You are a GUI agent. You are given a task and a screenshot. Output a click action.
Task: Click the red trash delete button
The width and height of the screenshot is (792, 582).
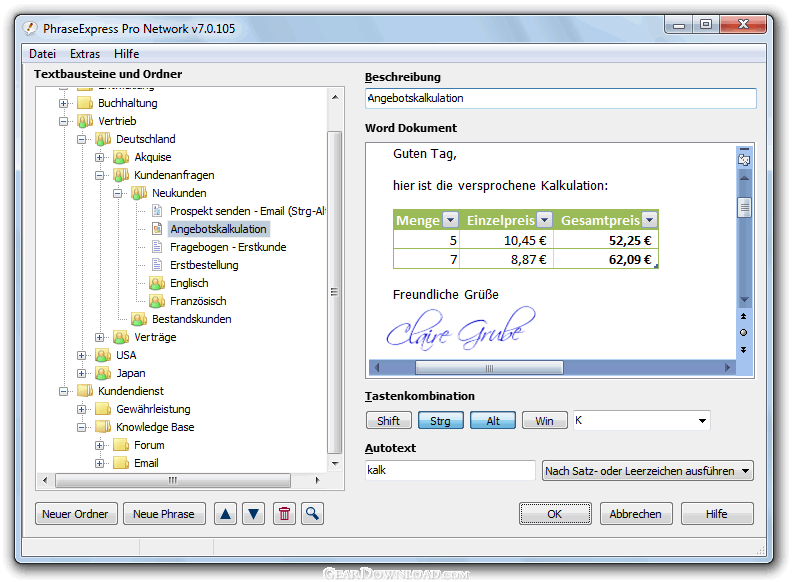pos(284,514)
